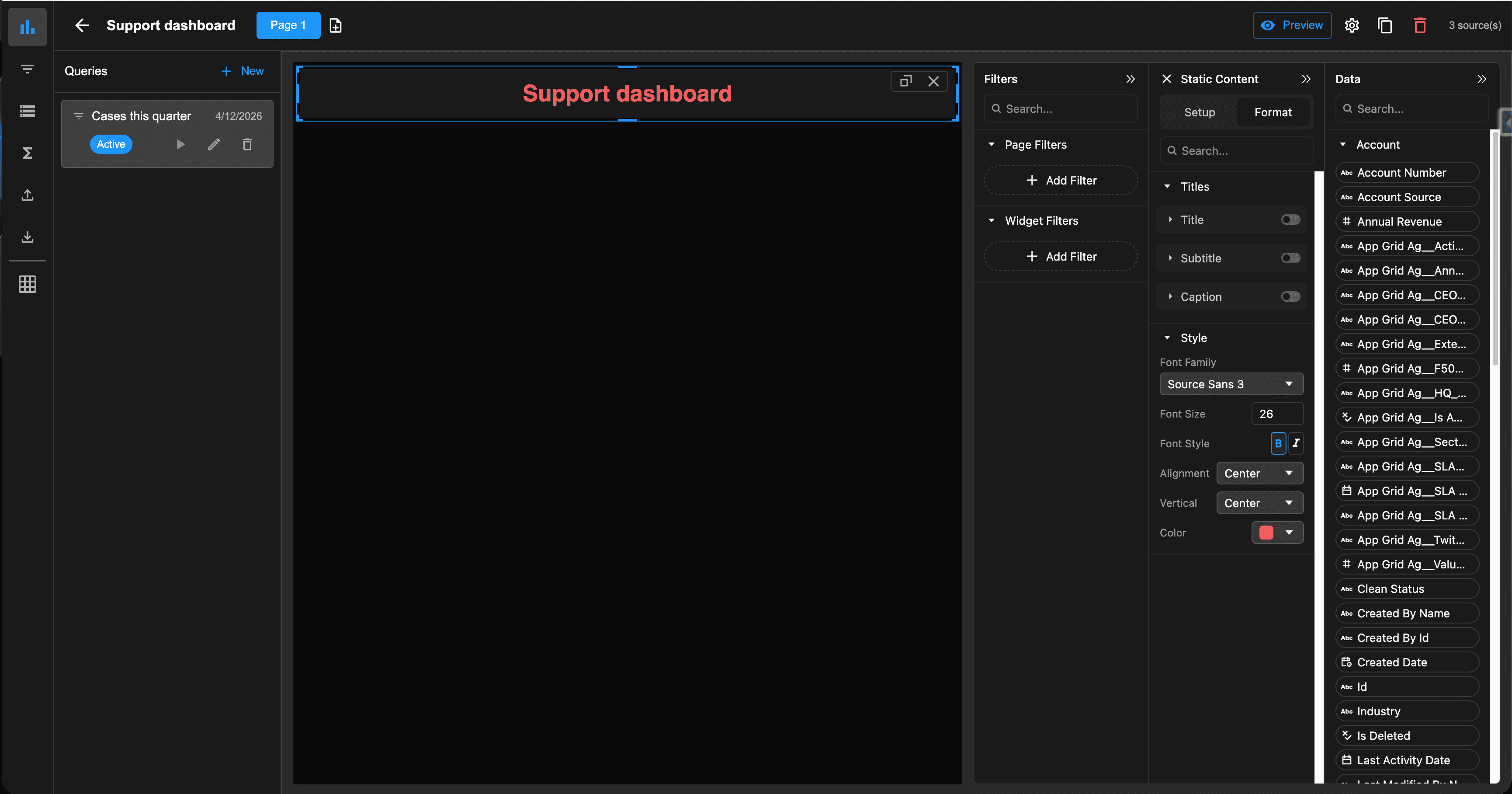Click the add new page icon
The height and width of the screenshot is (794, 1512).
coord(335,25)
